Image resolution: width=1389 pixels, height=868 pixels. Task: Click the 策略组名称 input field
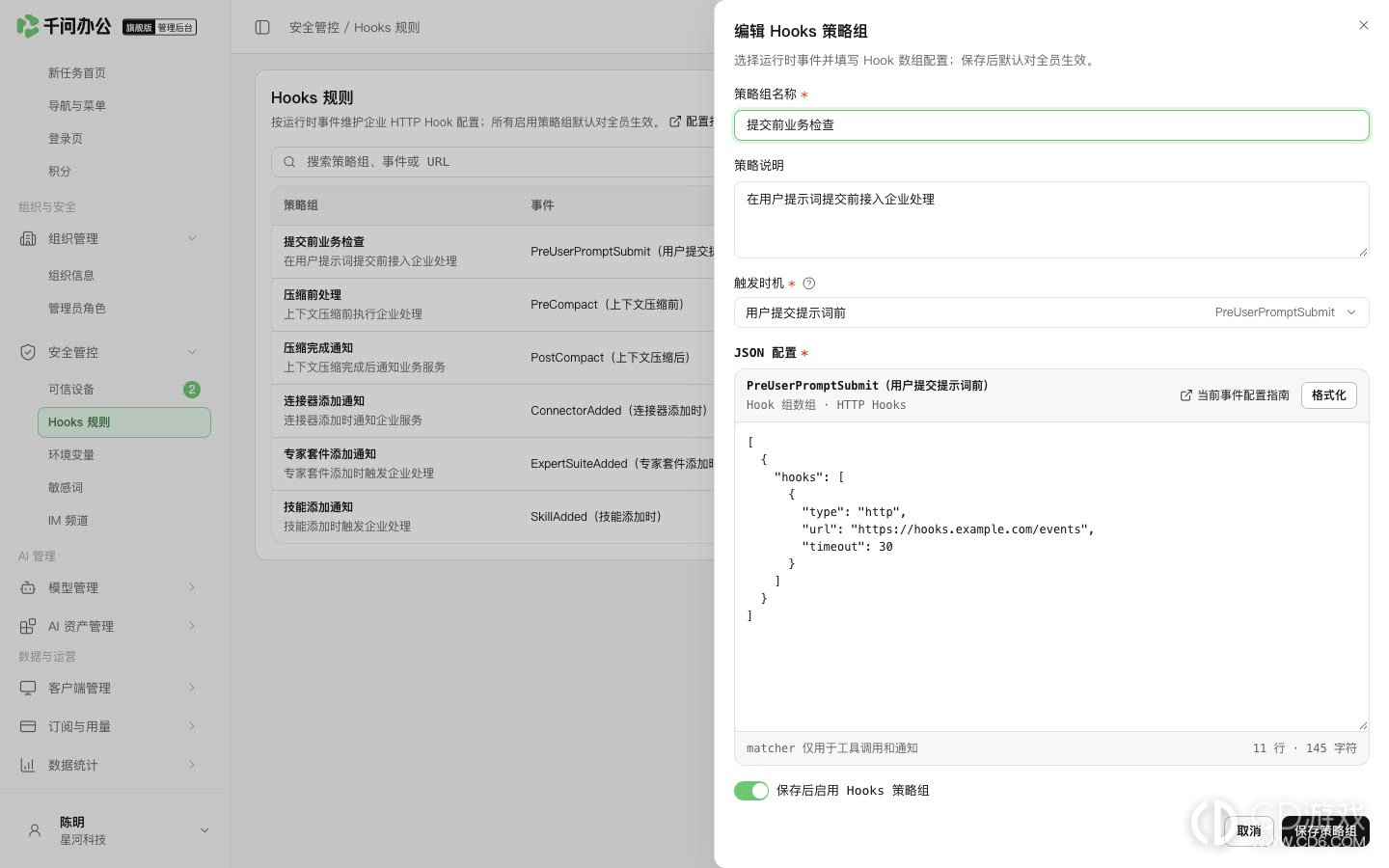pos(1051,125)
